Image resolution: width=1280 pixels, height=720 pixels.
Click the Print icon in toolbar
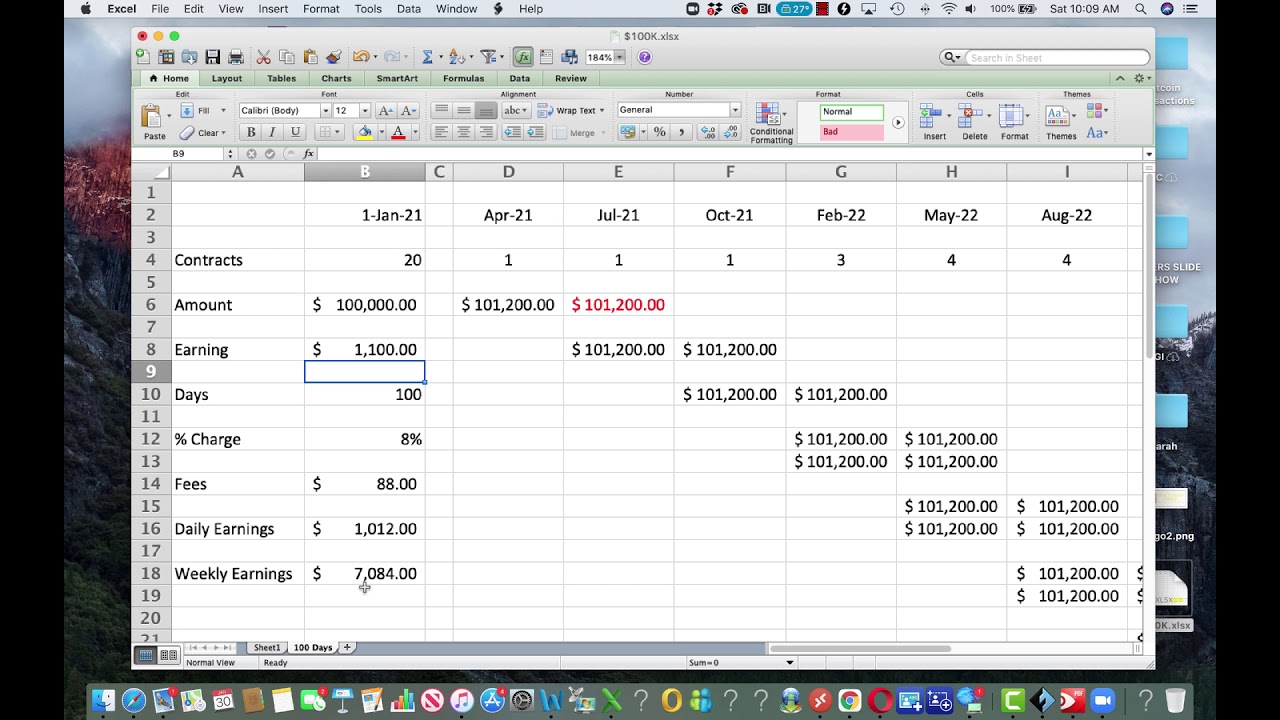(236, 58)
